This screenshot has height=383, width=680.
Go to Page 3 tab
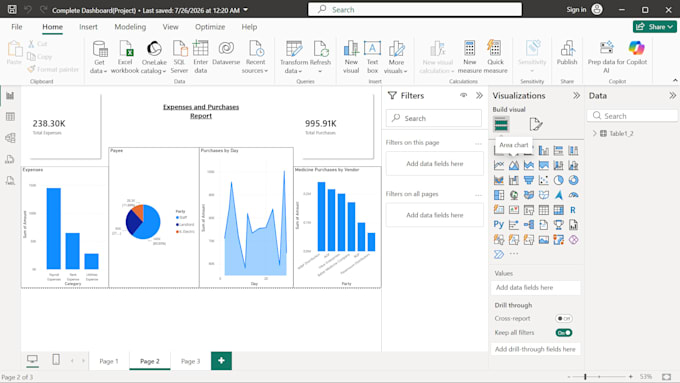190,361
